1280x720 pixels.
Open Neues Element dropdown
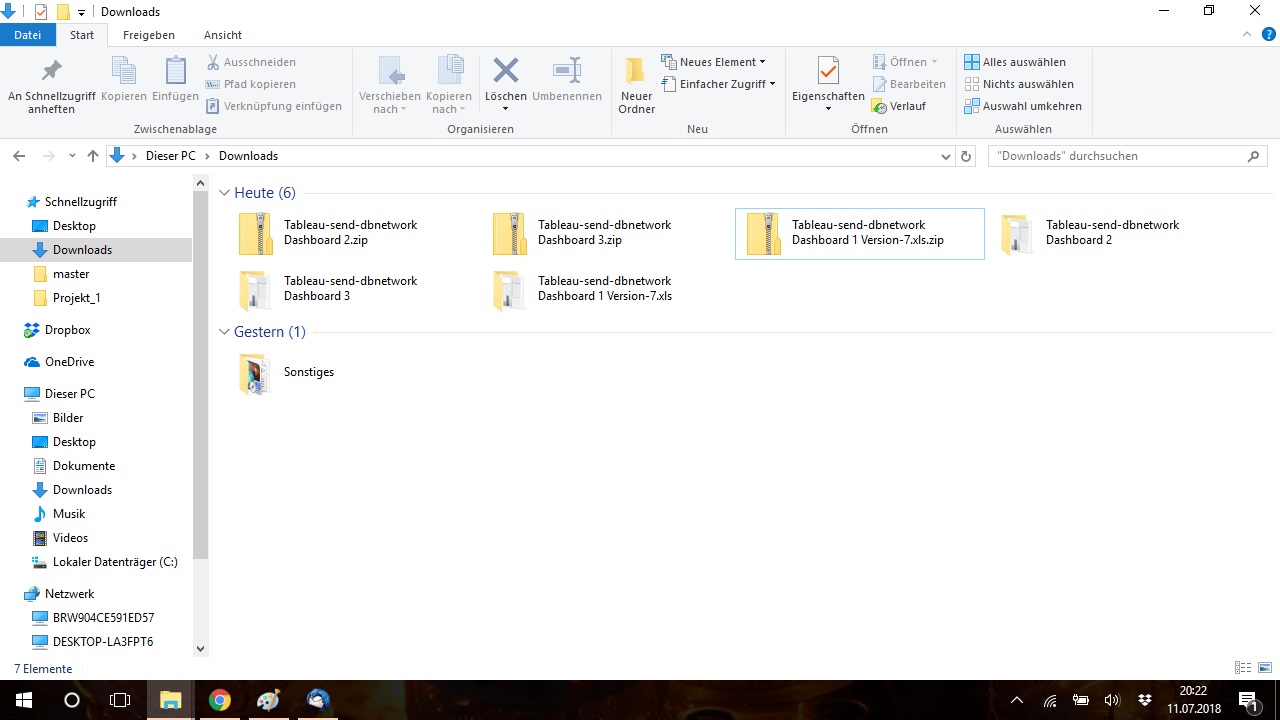[x=713, y=62]
